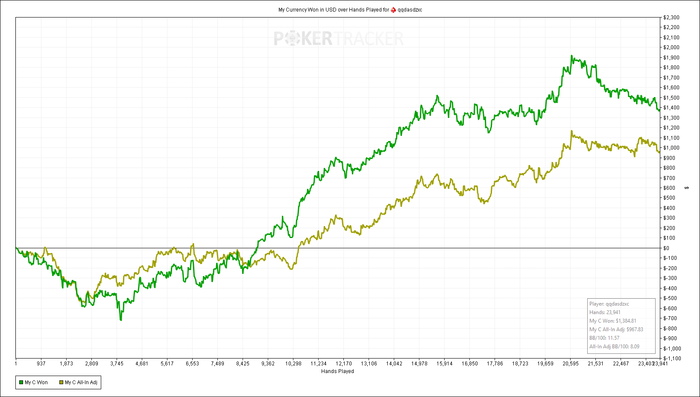Click the 9,362 x-axis tick label

[x=268, y=364]
